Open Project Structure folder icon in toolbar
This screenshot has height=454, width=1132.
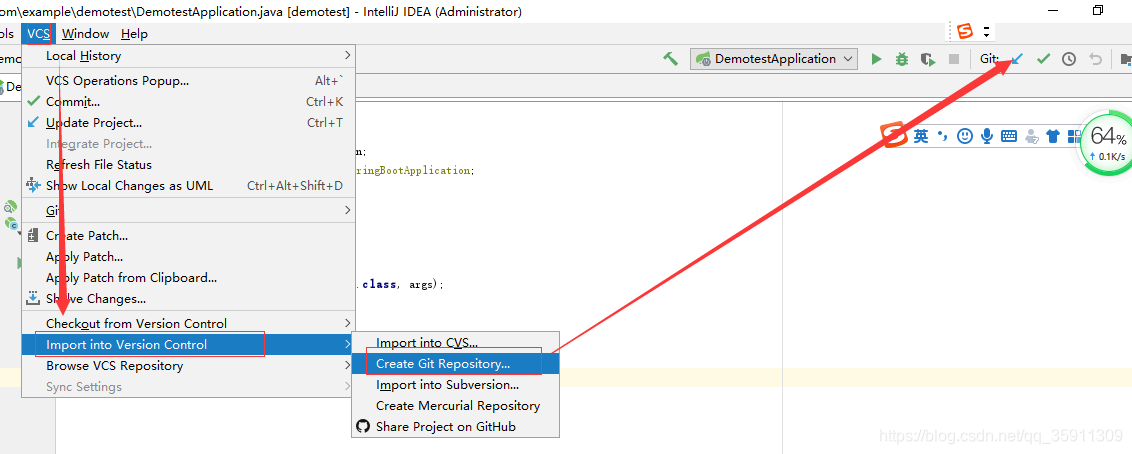click(x=1125, y=59)
